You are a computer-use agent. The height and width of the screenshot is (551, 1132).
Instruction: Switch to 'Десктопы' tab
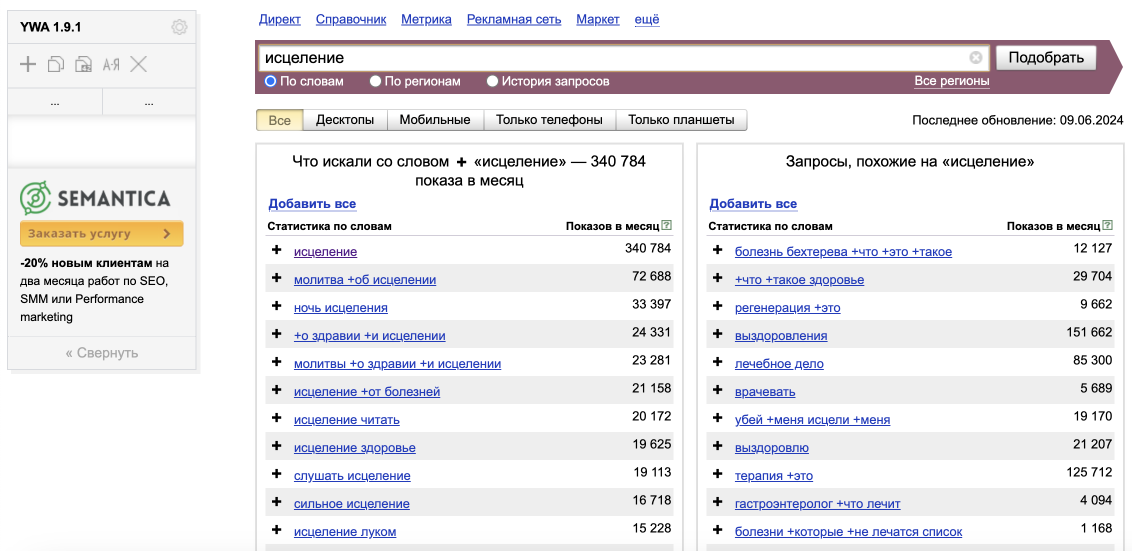point(345,120)
